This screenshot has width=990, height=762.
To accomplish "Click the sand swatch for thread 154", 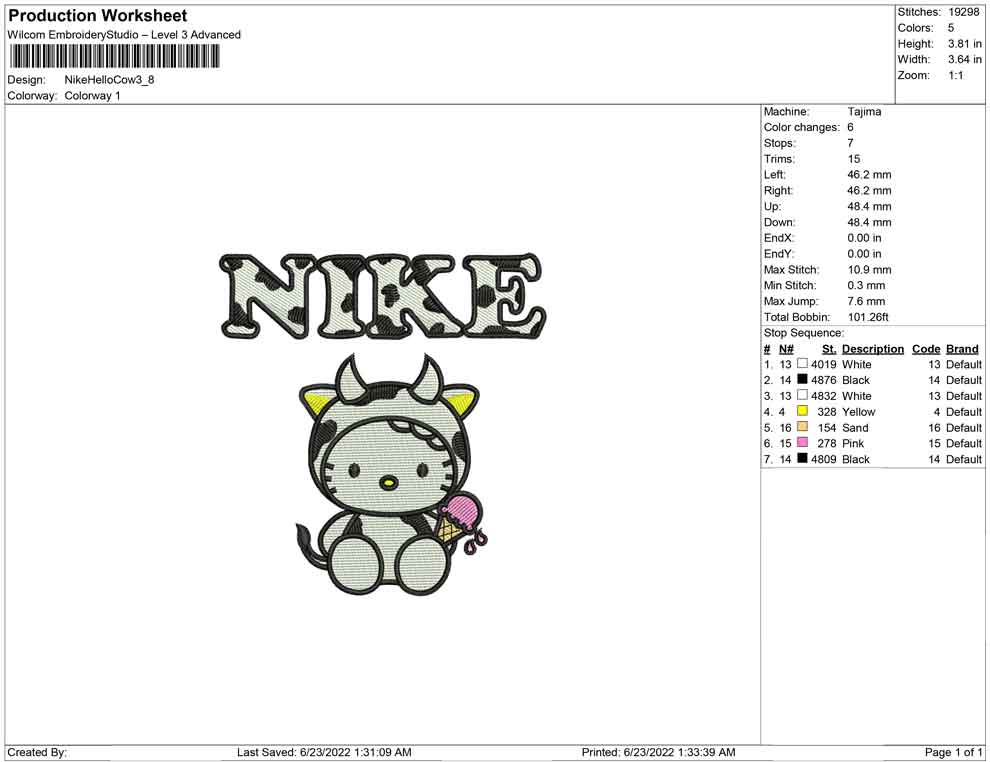I will click(802, 427).
